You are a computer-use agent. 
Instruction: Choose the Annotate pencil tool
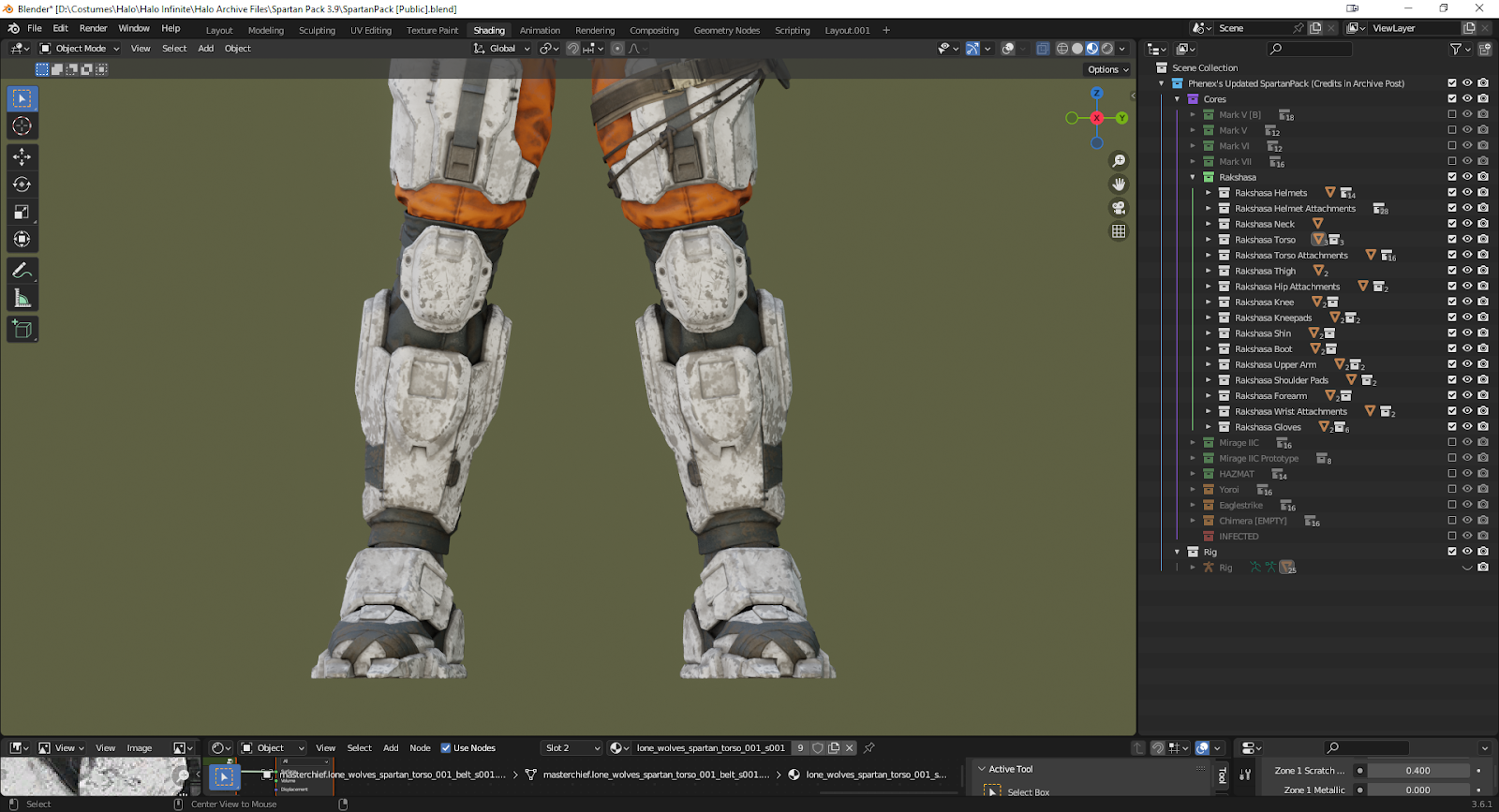click(x=22, y=271)
